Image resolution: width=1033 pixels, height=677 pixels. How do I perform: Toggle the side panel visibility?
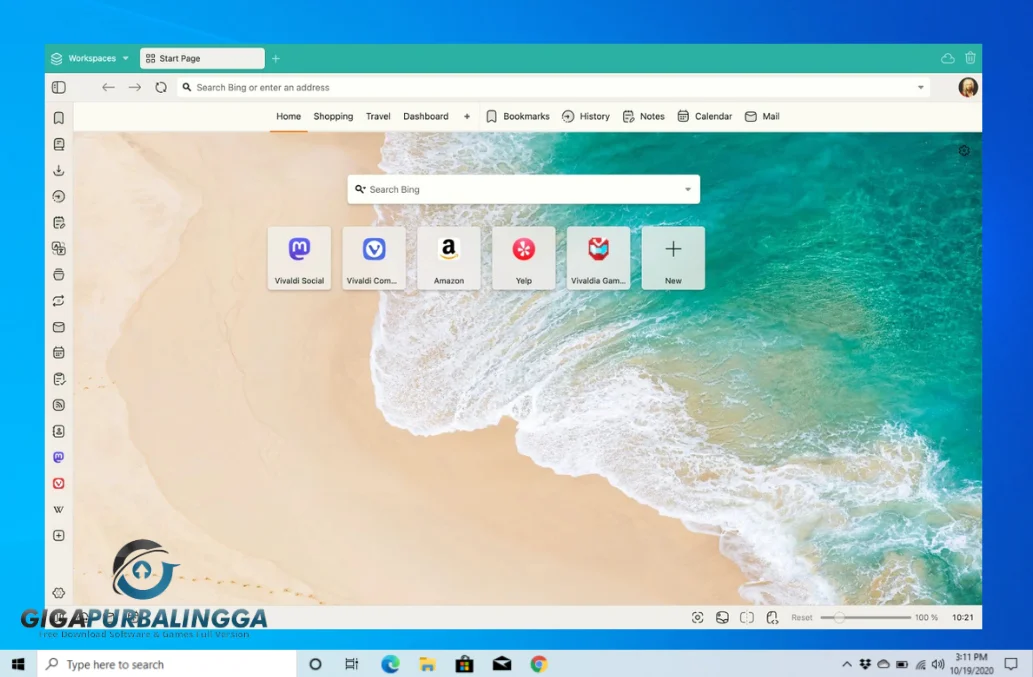(x=58, y=87)
